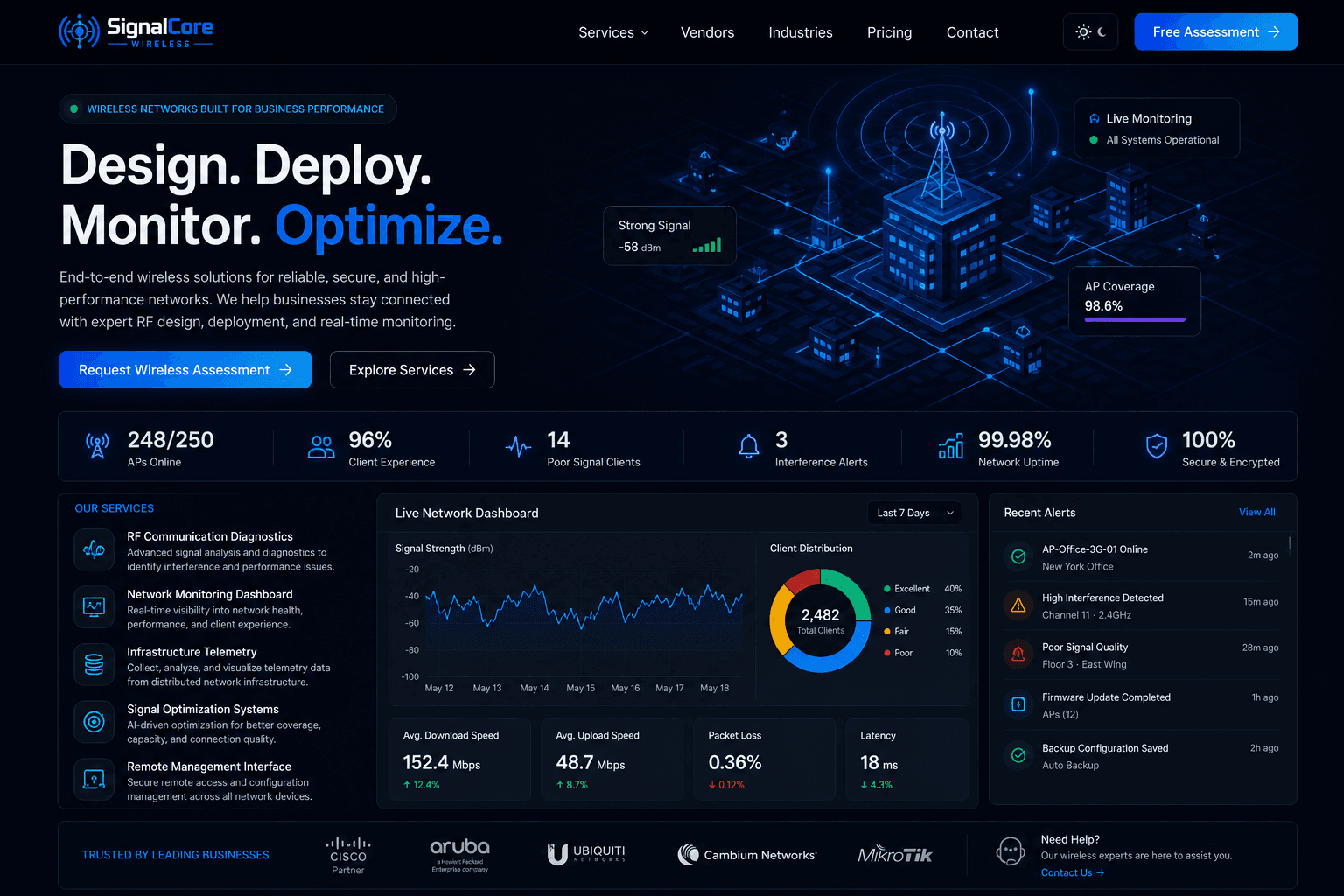Image resolution: width=1344 pixels, height=896 pixels.
Task: Click the Client Experience users icon
Action: coord(321,447)
